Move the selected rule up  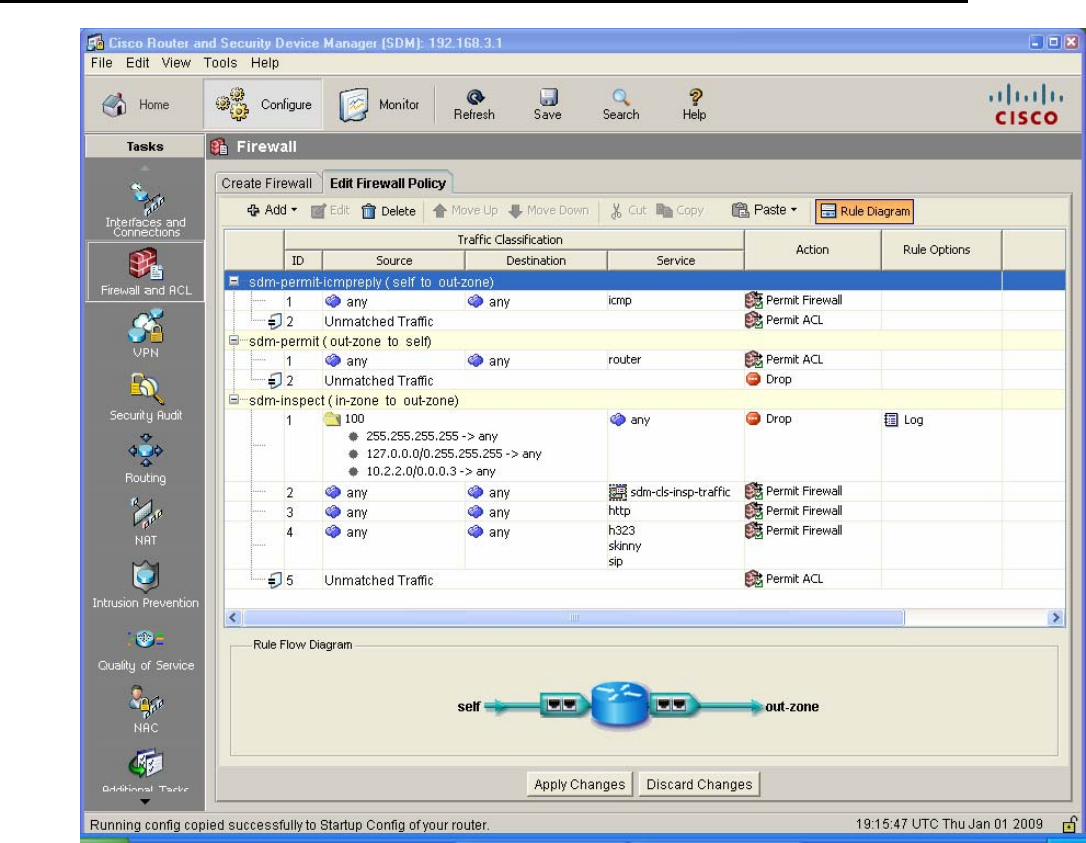(x=465, y=211)
